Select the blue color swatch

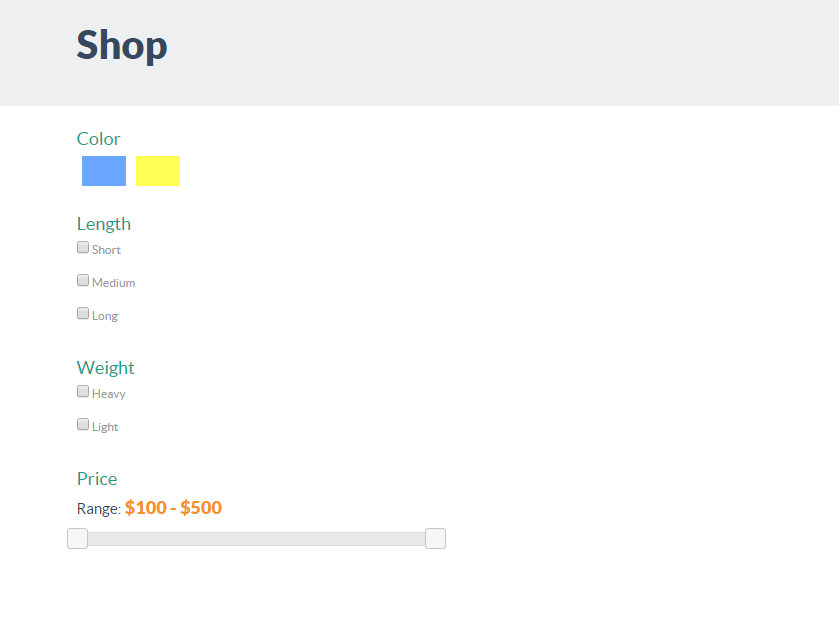(104, 171)
